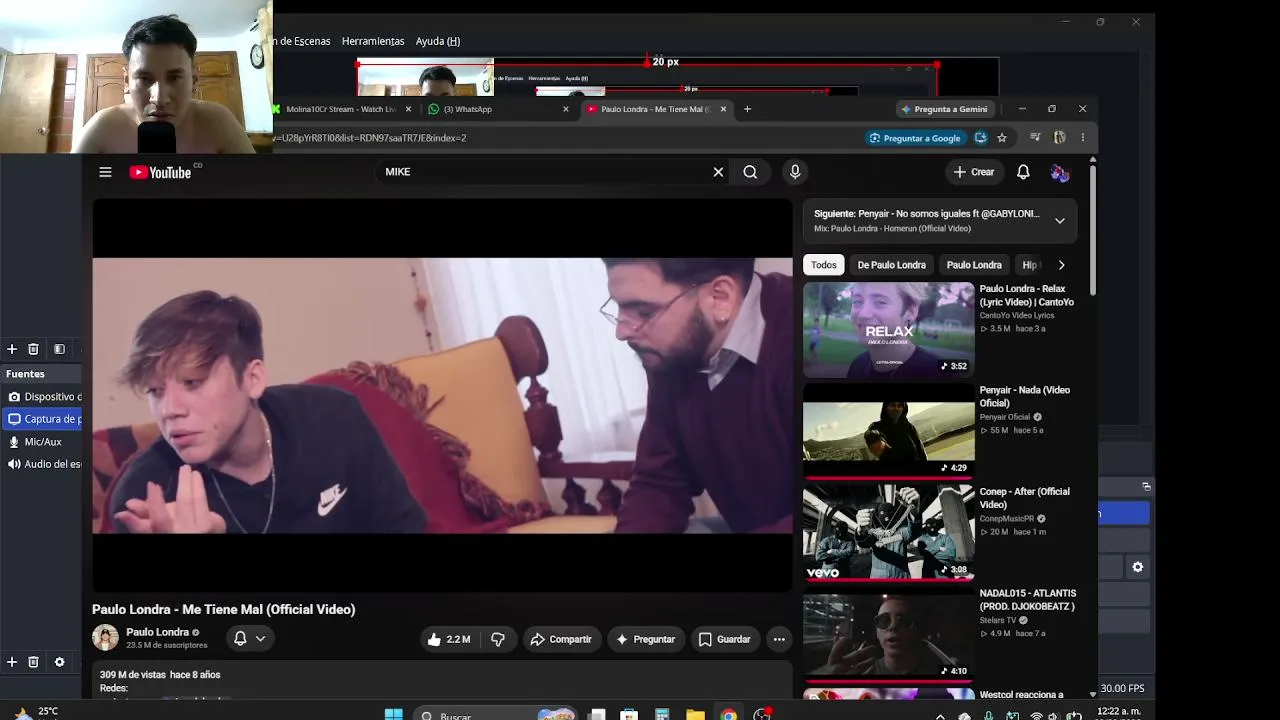Open source properties gear in OBS
The height and width of the screenshot is (720, 1280).
(59, 662)
